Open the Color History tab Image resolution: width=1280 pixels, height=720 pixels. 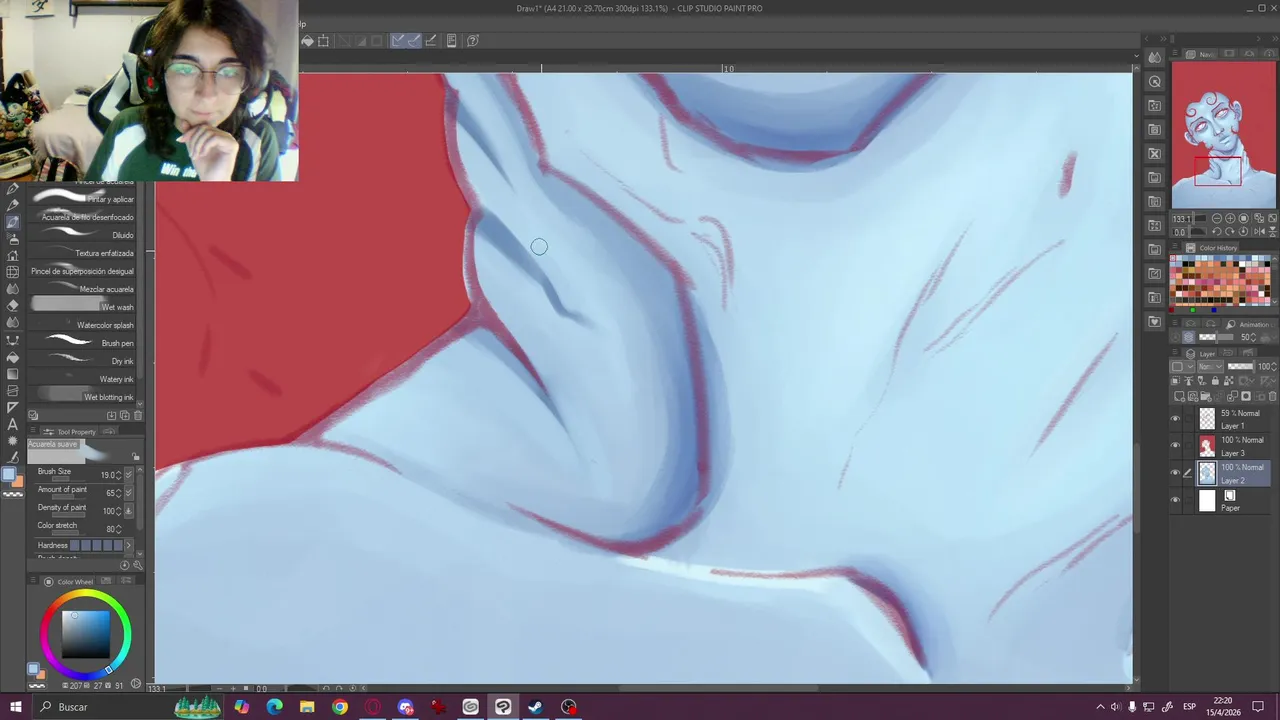coord(1212,248)
